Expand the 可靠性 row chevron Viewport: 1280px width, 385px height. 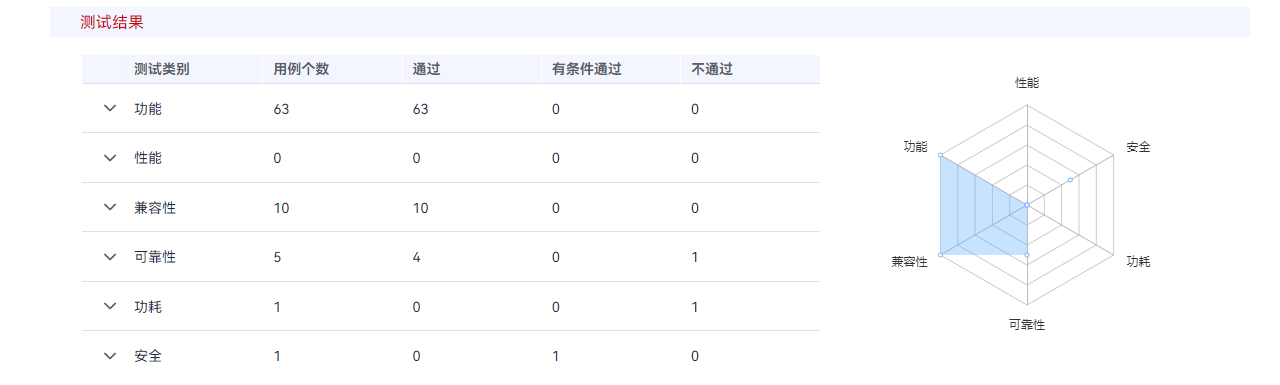tap(110, 257)
